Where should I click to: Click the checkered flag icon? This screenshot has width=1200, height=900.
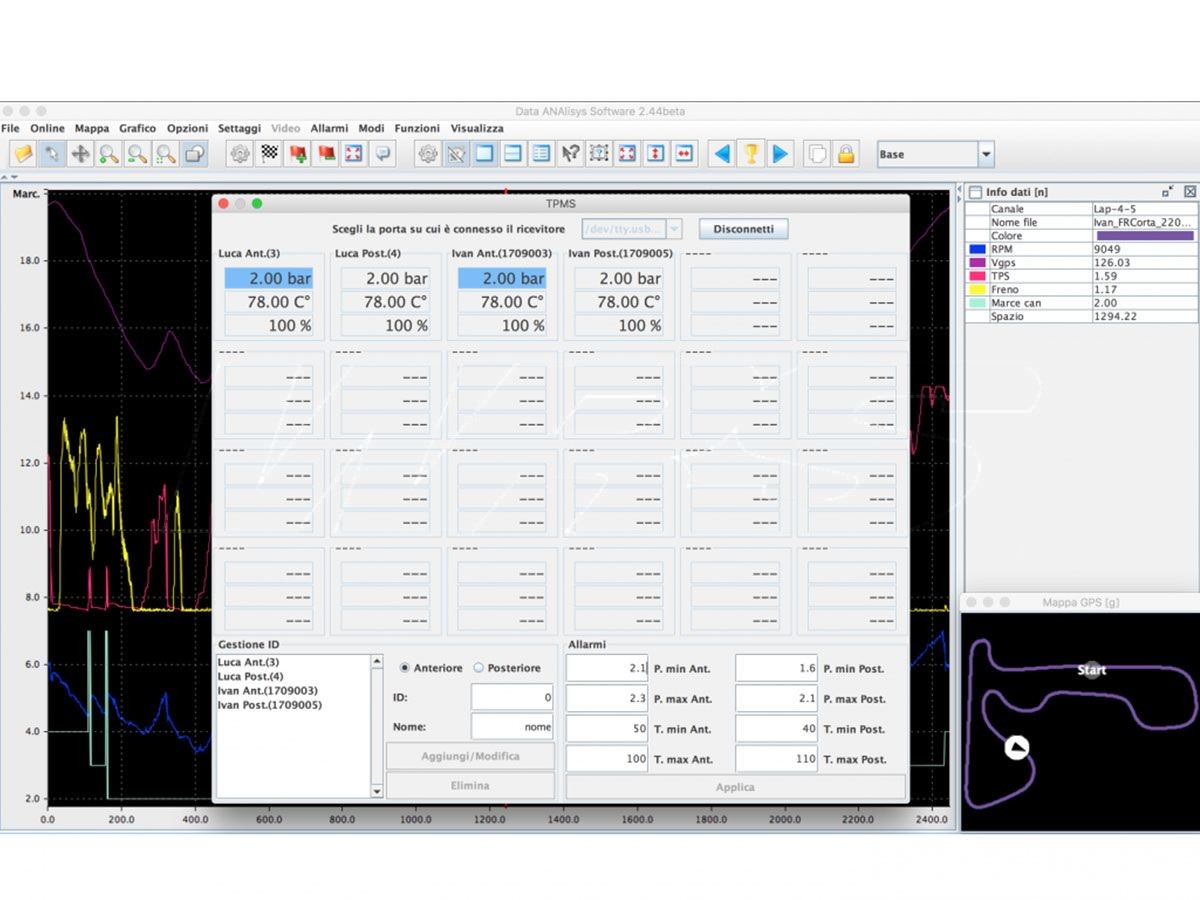(269, 154)
